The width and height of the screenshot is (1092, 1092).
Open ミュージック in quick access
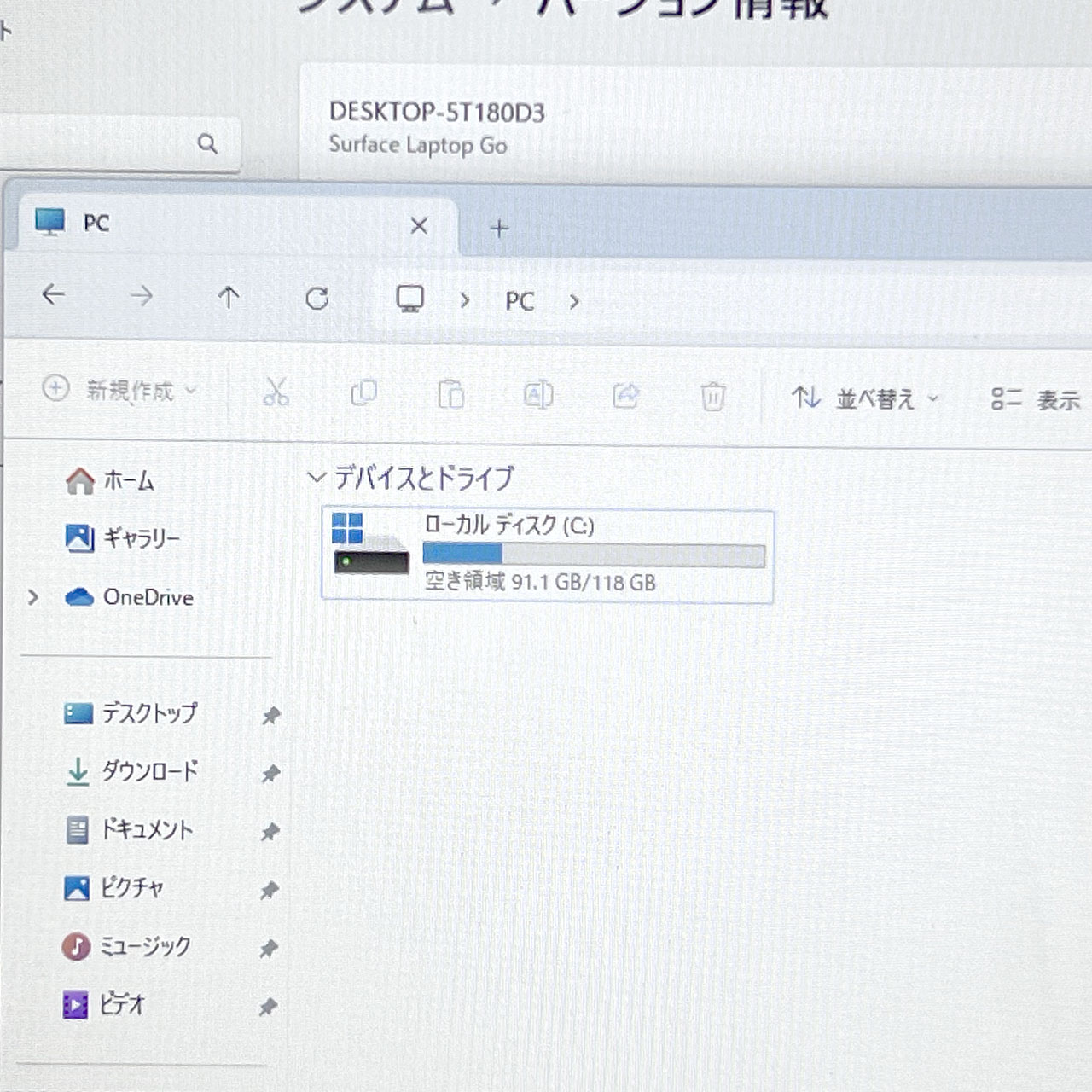point(127,946)
